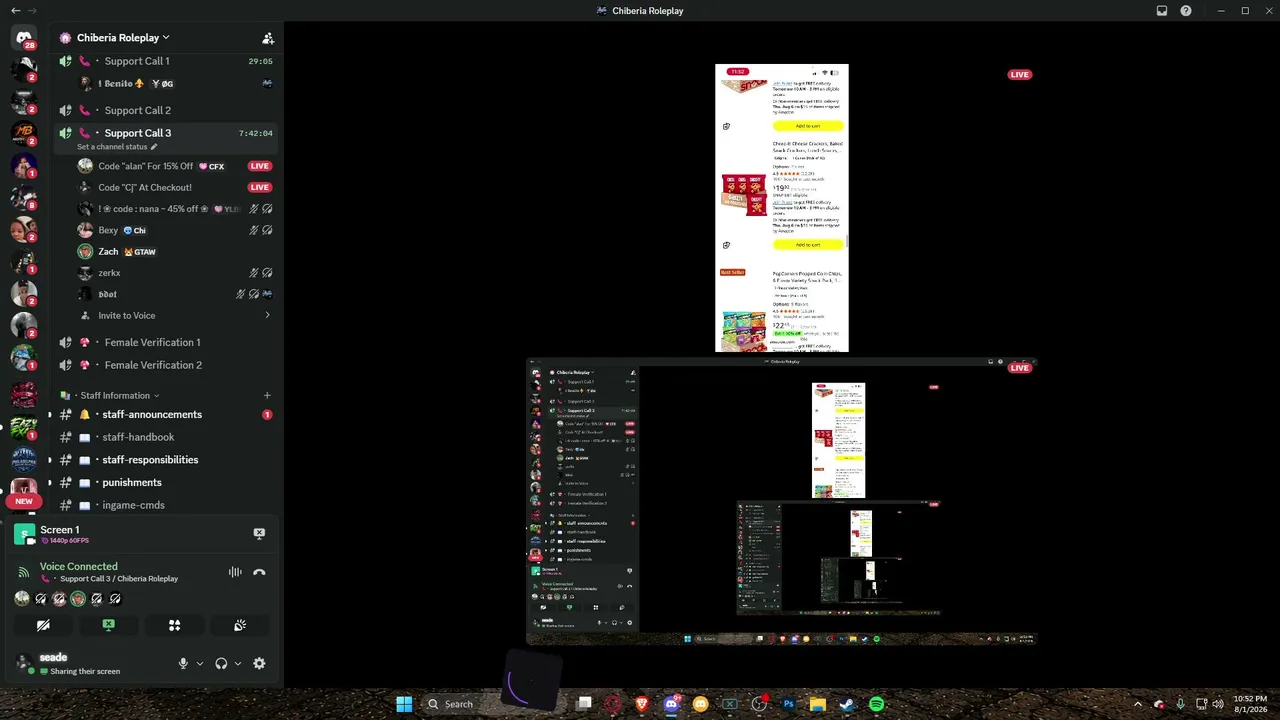Collapse the Staff Information category

tap(109, 395)
